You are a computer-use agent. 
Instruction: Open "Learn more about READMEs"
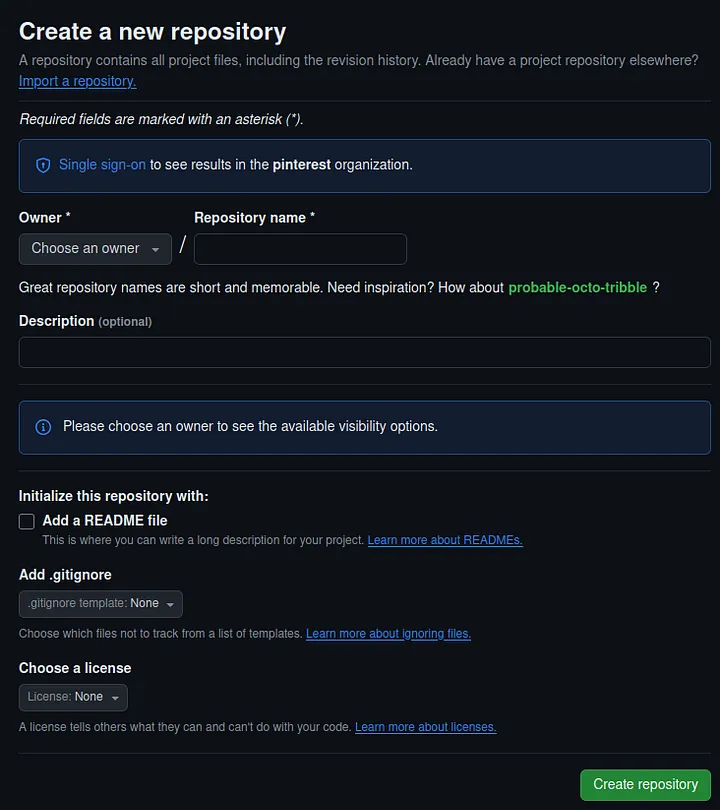tap(445, 540)
